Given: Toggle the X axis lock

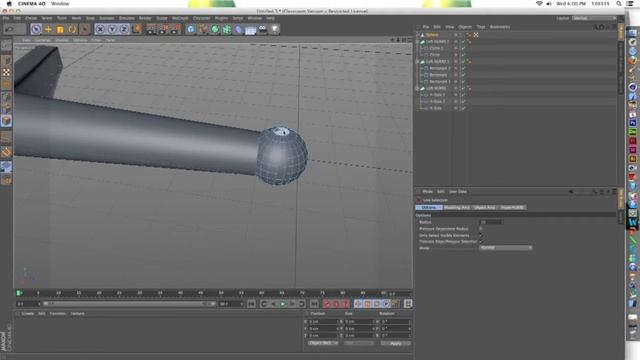Looking at the screenshot, I should [x=100, y=29].
